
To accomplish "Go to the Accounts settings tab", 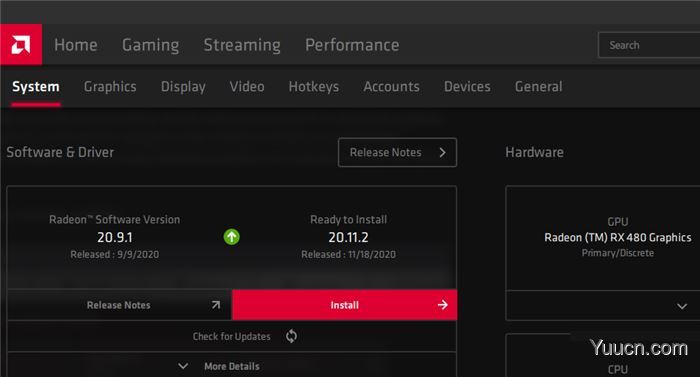I will tap(391, 87).
